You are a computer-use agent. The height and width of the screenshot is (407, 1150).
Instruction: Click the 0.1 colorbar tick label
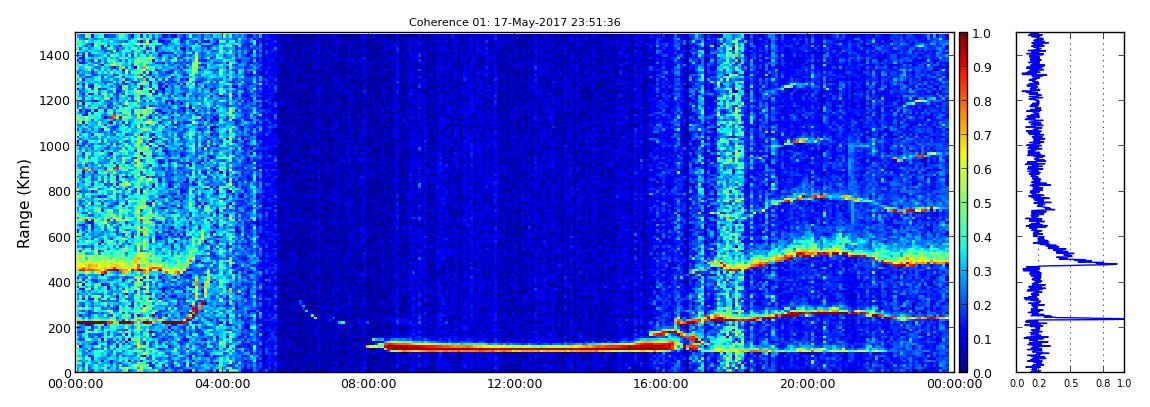coord(983,340)
